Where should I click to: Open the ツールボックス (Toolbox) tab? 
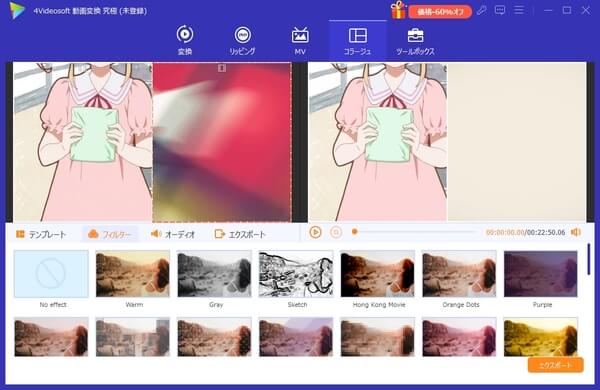[x=415, y=40]
